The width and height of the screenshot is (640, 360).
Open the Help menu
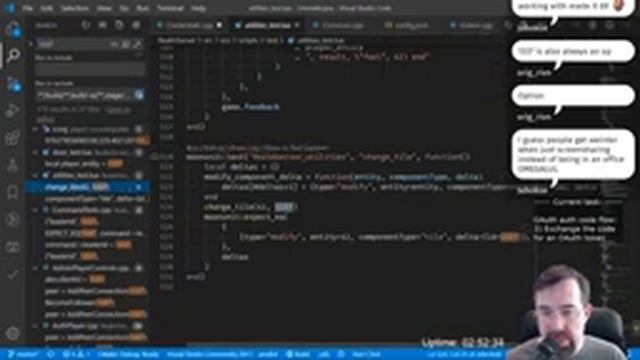click(198, 8)
